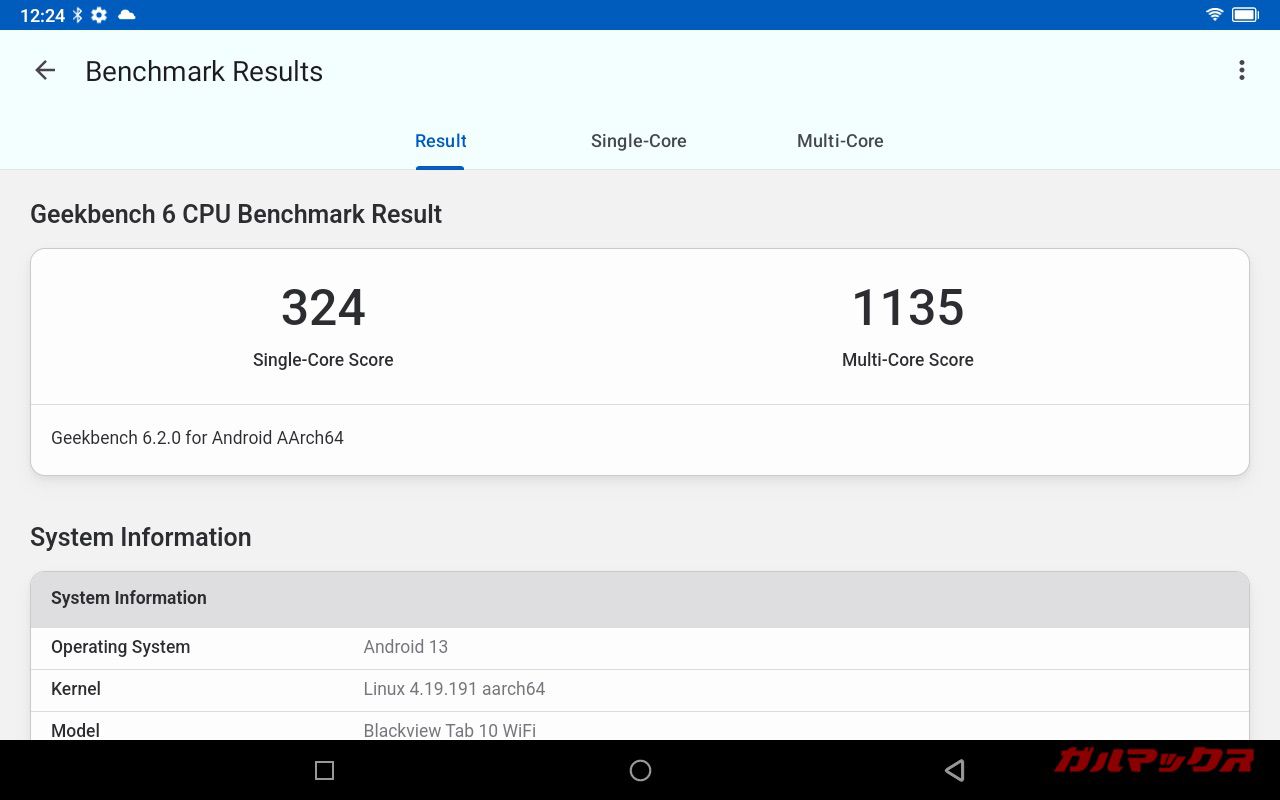The width and height of the screenshot is (1280, 800).
Task: Switch to the Single-Core tab
Action: [638, 141]
